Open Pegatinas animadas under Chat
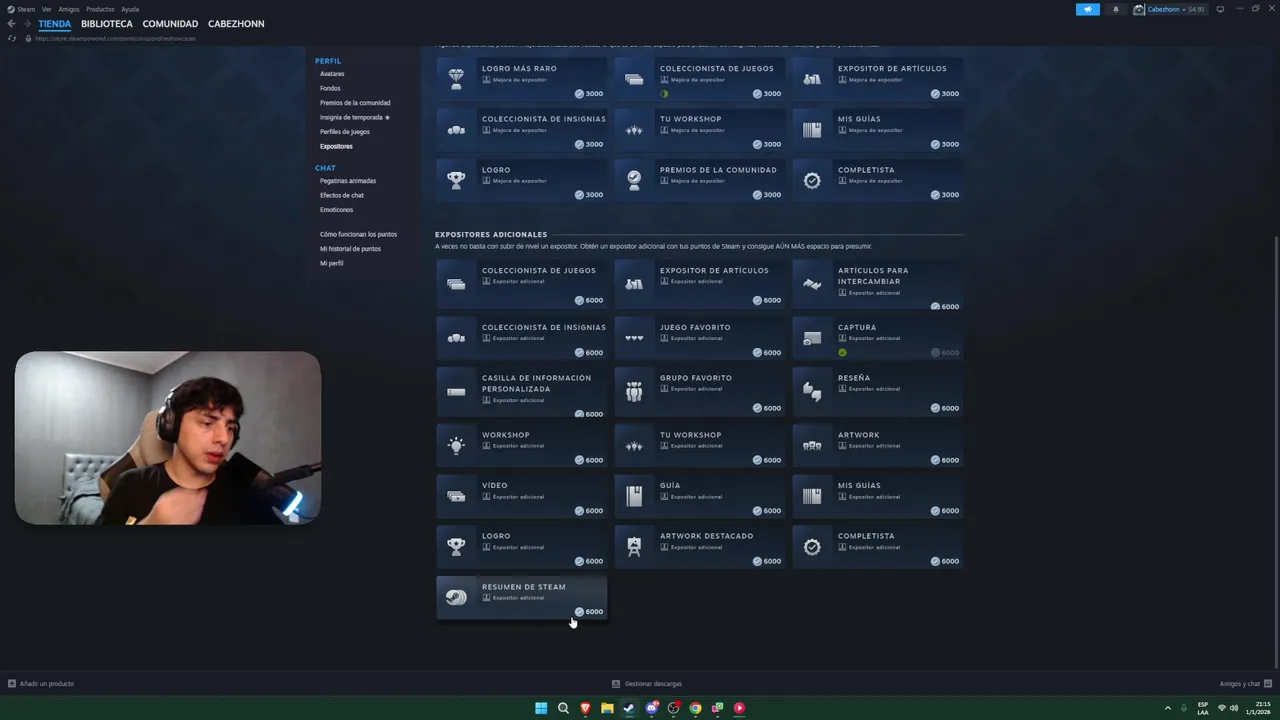This screenshot has width=1280, height=720. tap(348, 181)
